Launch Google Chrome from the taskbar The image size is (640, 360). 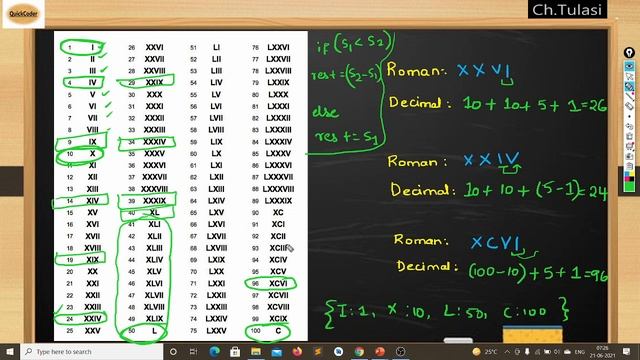(359, 351)
